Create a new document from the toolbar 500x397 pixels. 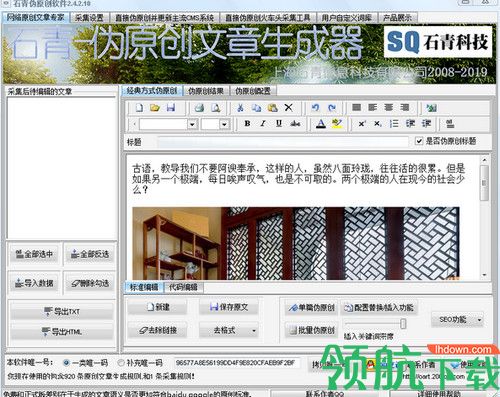pyautogui.click(x=139, y=108)
